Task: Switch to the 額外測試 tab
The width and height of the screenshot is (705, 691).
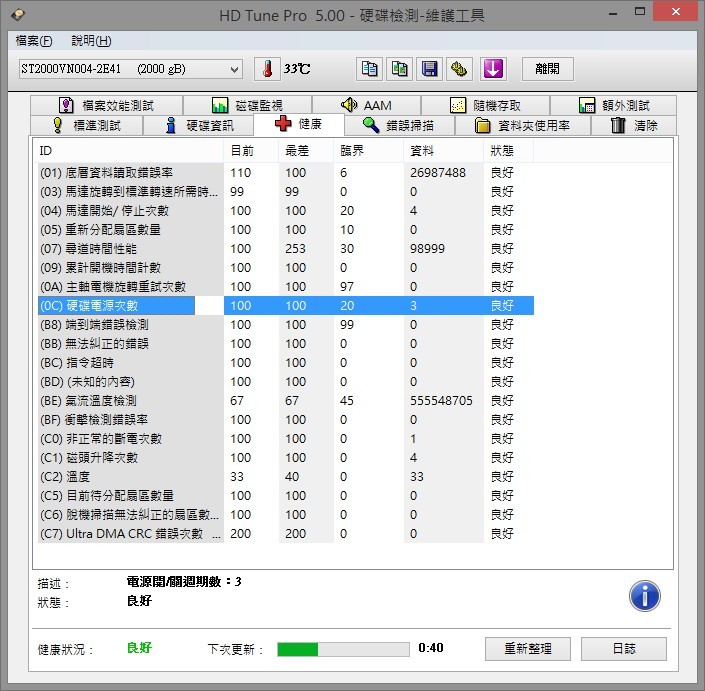Action: 613,106
